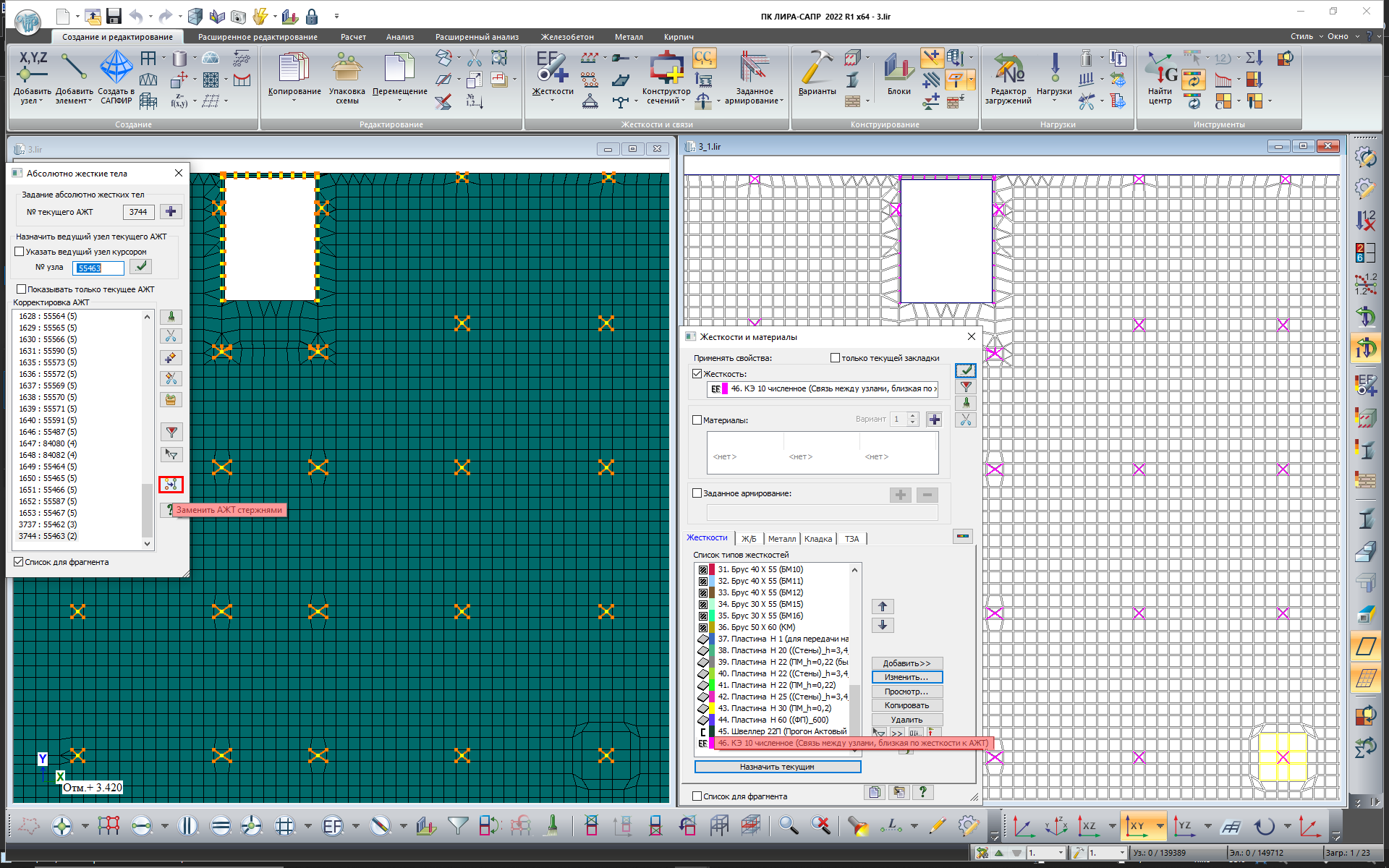1389x868 pixels.
Task: Click the 'Назначить текущим' button
Action: pos(777,767)
